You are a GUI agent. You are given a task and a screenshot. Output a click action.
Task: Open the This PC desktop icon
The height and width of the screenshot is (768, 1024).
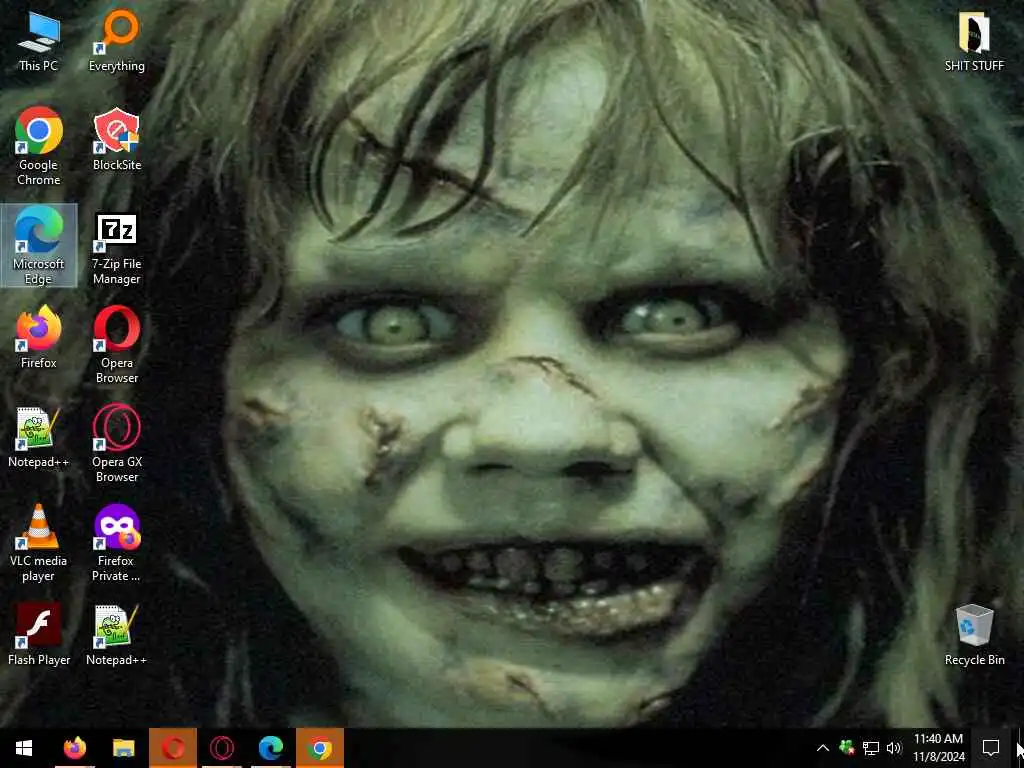[x=38, y=42]
